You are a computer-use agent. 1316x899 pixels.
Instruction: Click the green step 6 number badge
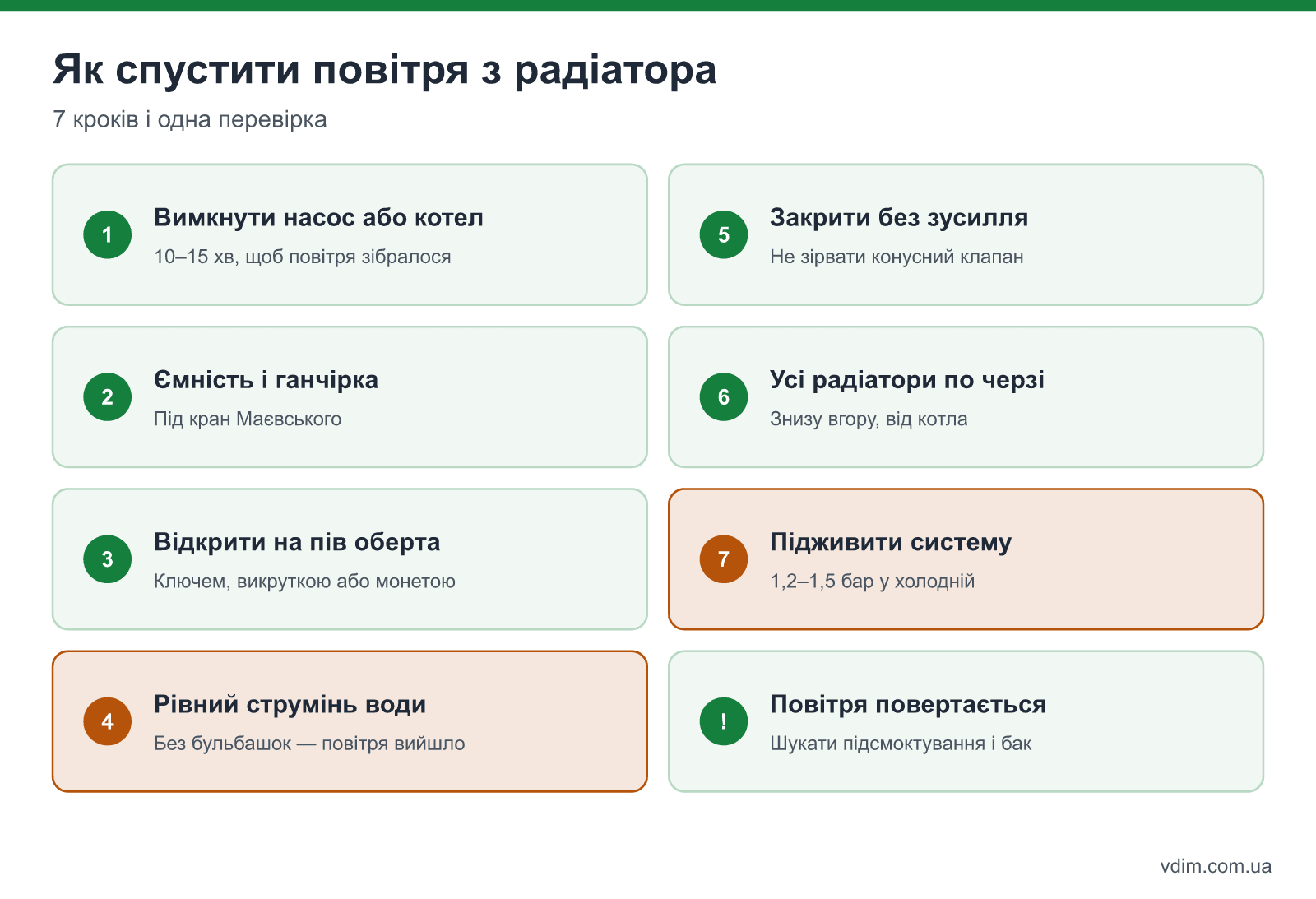pos(724,396)
